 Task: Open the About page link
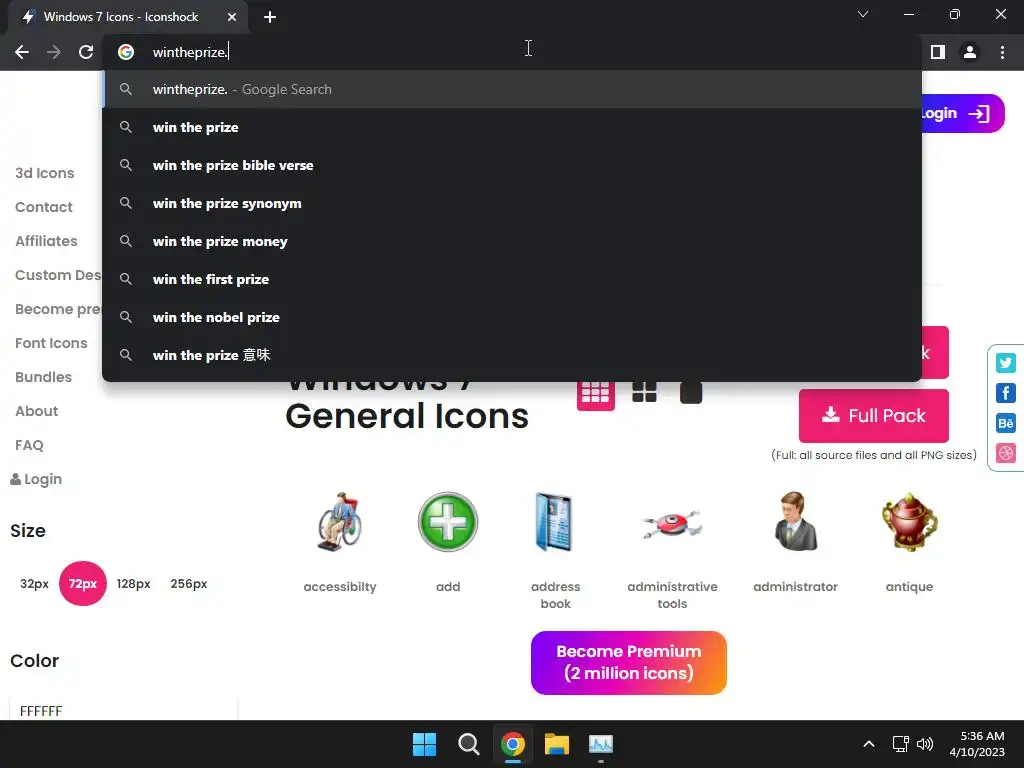[37, 411]
